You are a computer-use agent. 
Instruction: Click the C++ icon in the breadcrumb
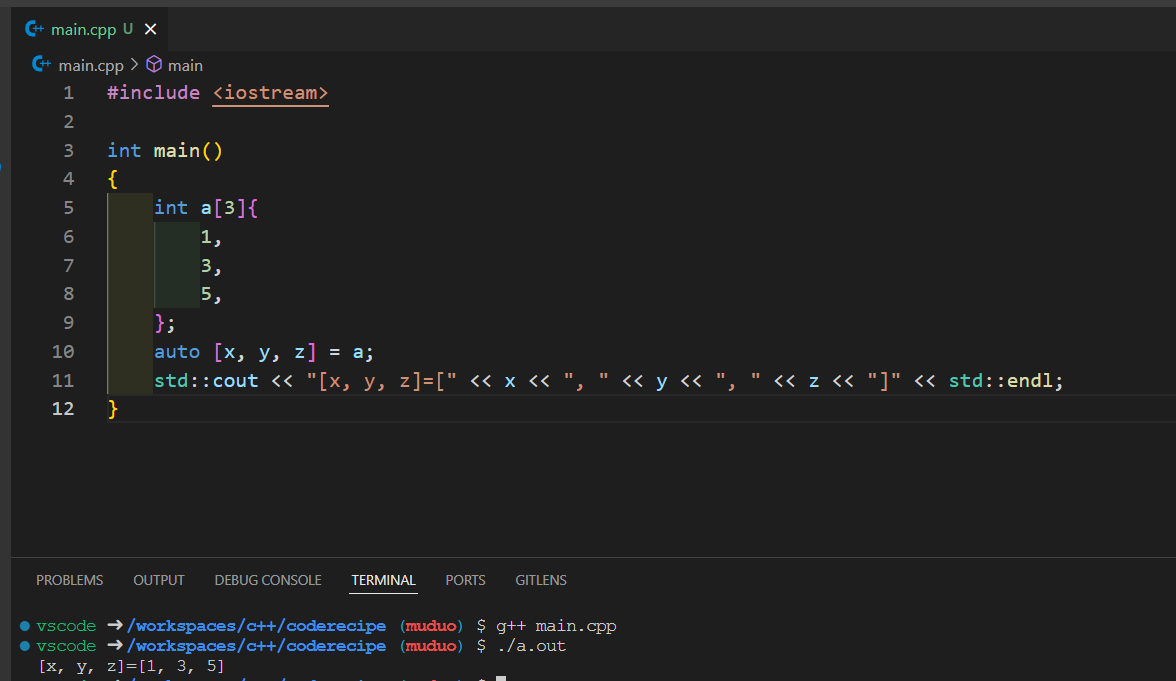(41, 64)
